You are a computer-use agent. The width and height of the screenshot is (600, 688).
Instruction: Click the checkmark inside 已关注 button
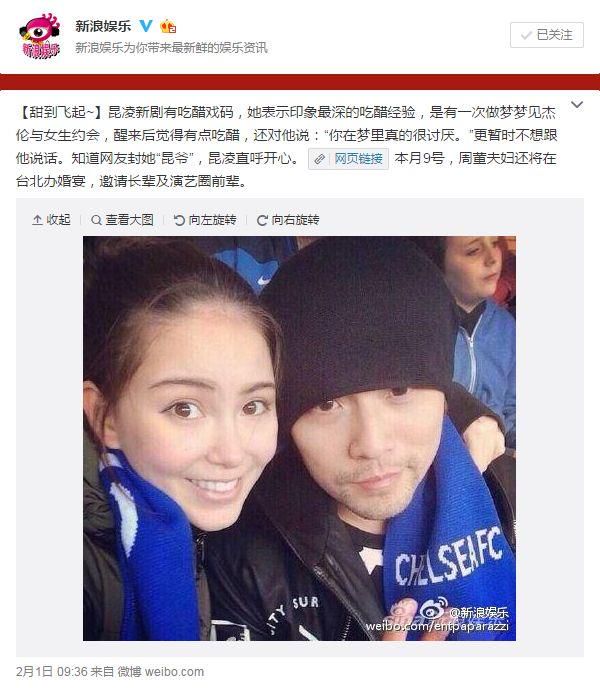point(526,35)
